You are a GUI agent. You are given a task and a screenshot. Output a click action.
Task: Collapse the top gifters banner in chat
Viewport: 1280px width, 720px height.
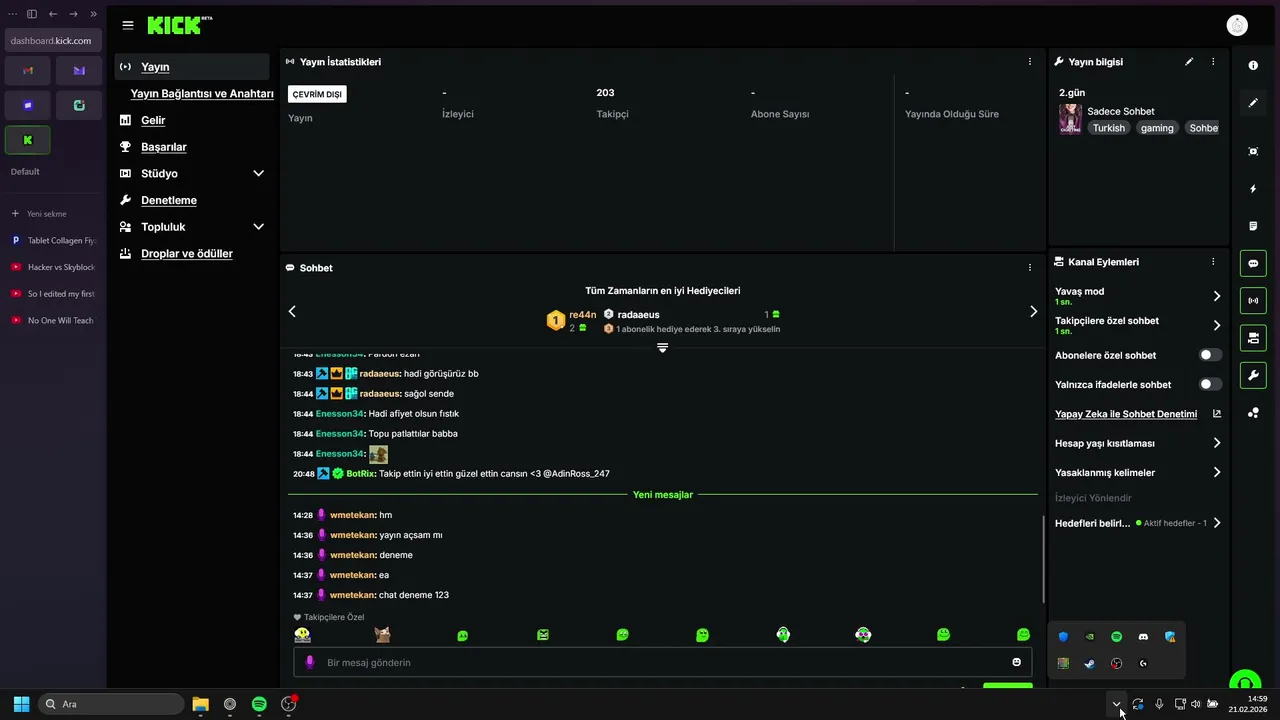(662, 348)
